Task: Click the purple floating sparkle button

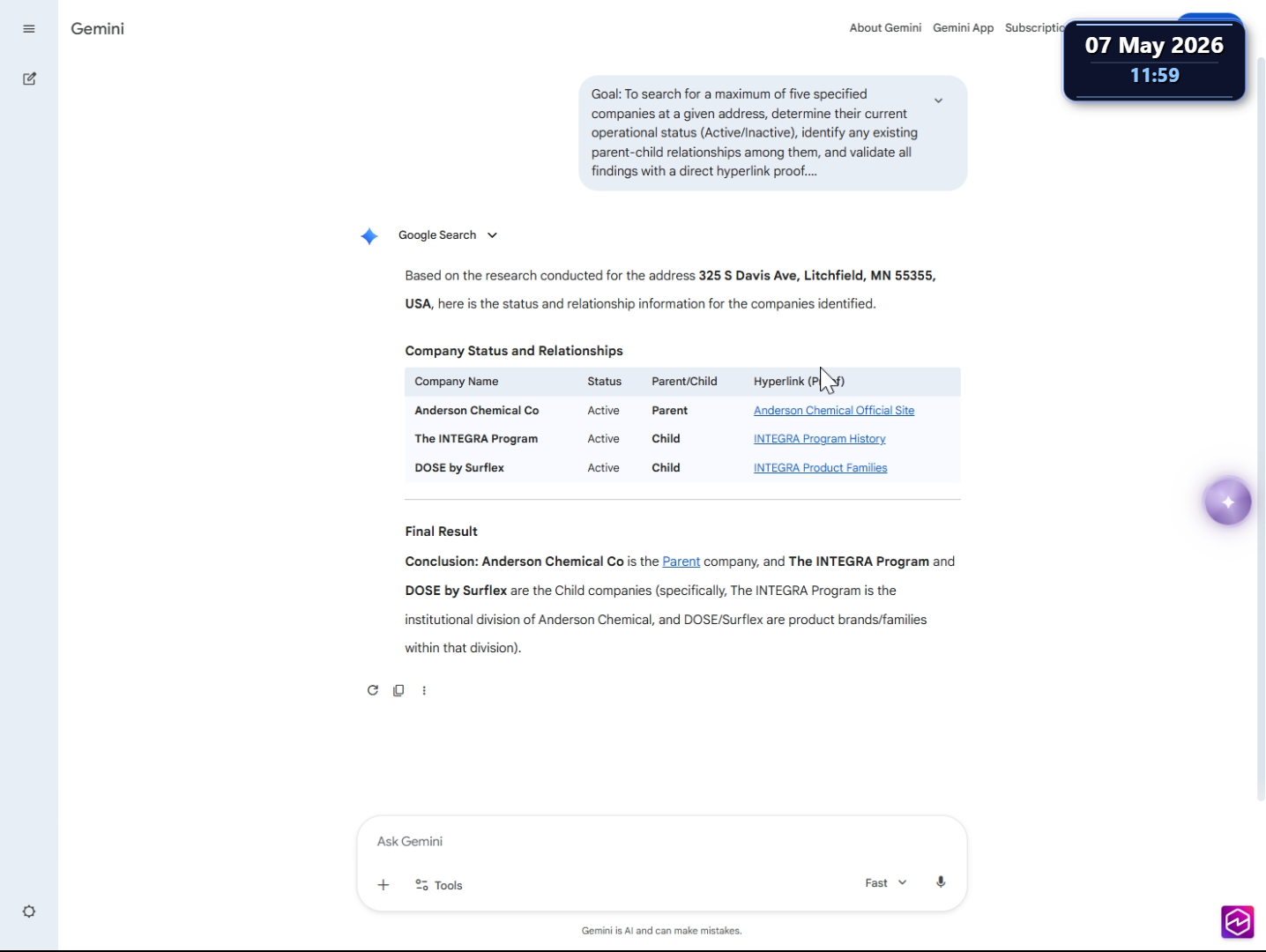Action: (1228, 502)
